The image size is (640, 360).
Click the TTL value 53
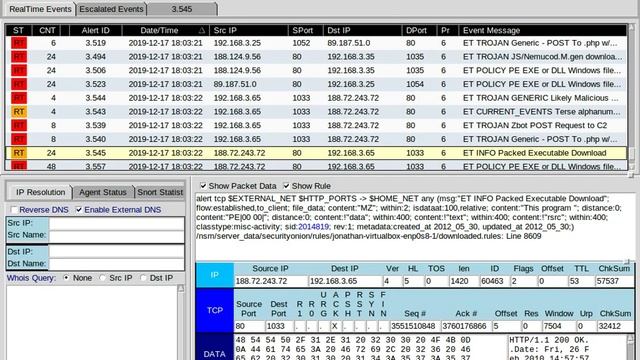click(581, 281)
